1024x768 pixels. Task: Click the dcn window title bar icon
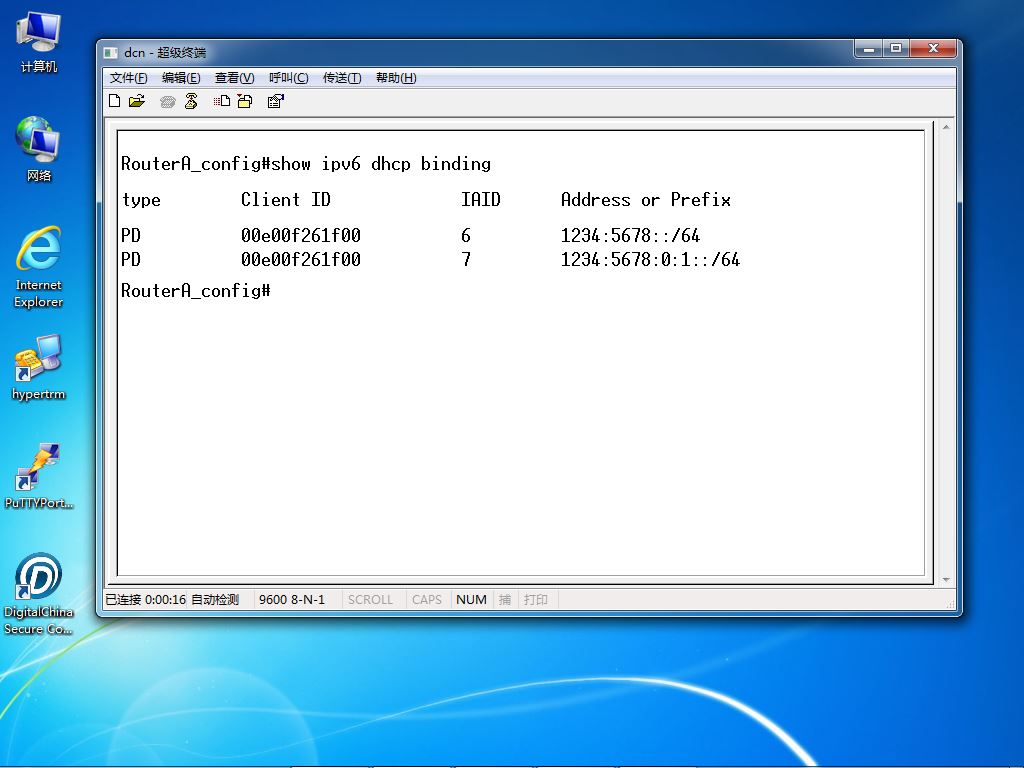(111, 53)
